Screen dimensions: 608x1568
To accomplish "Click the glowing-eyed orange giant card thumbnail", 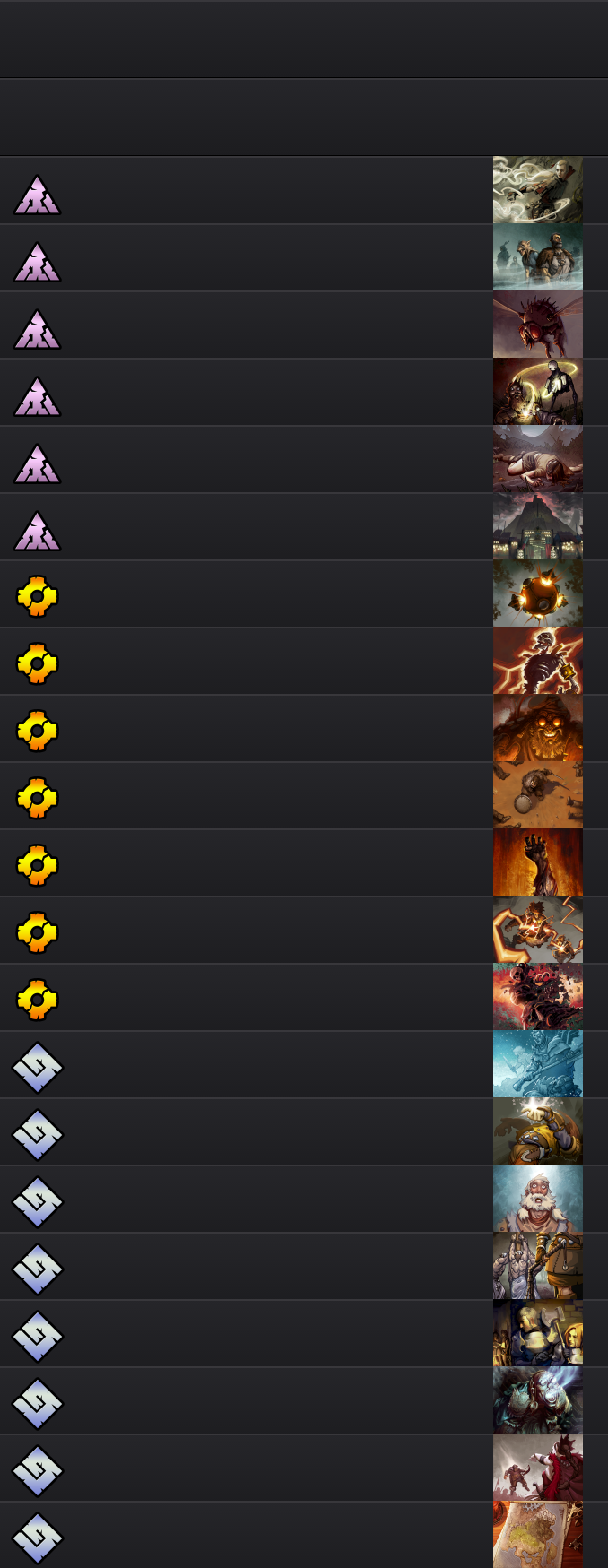I will point(538,728).
